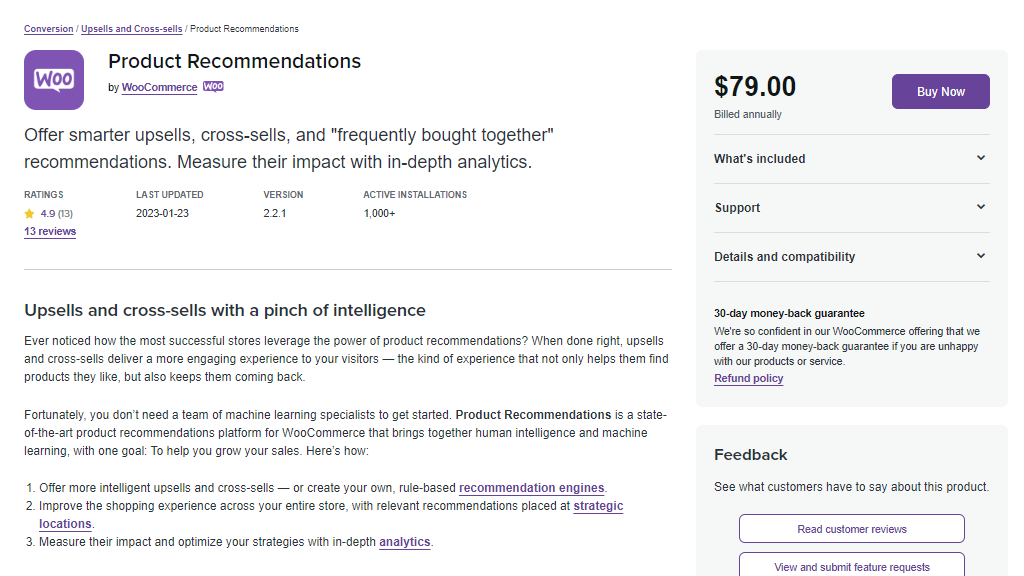
Task: Open the Conversion breadcrumb link
Action: click(49, 29)
